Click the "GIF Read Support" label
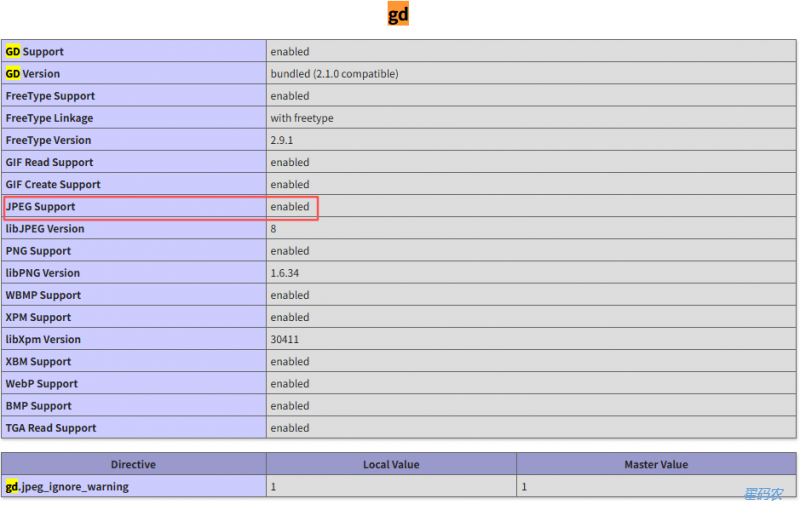Screen dimensions: 800x510 49,162
